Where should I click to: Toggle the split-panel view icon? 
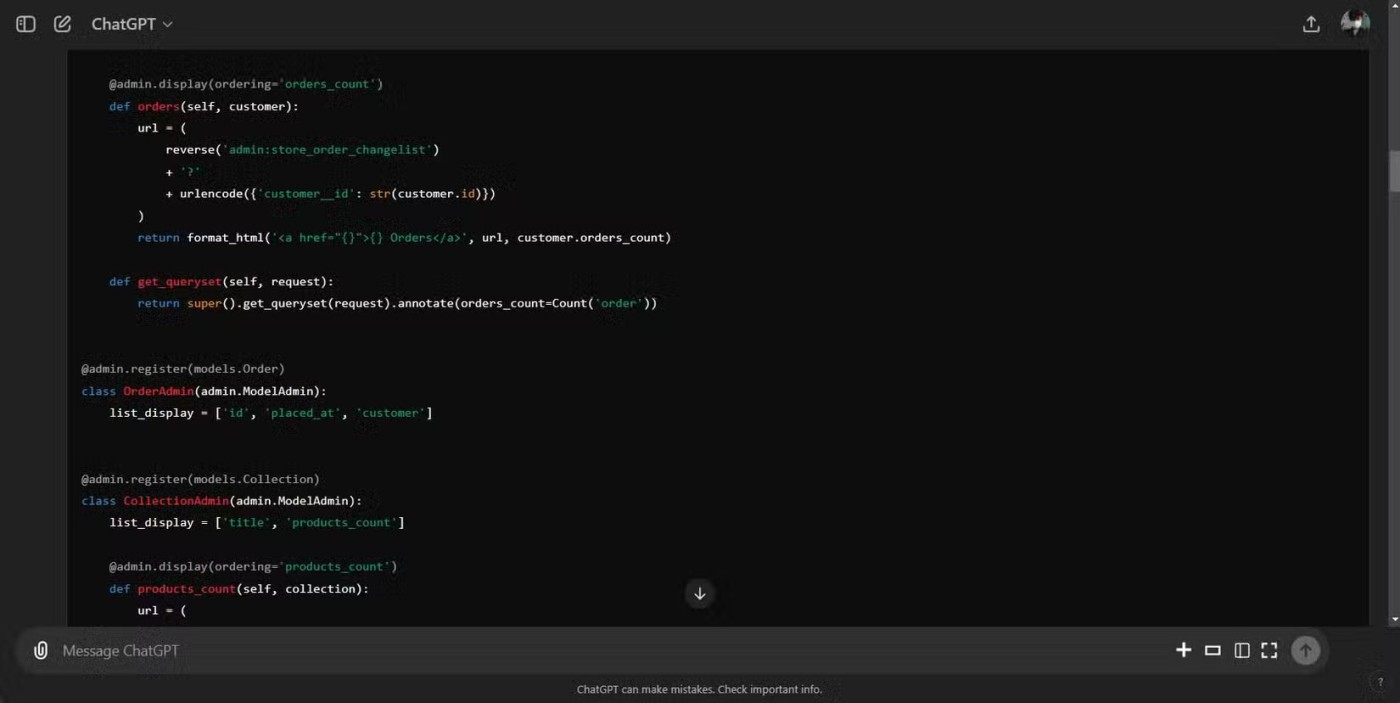point(1242,651)
